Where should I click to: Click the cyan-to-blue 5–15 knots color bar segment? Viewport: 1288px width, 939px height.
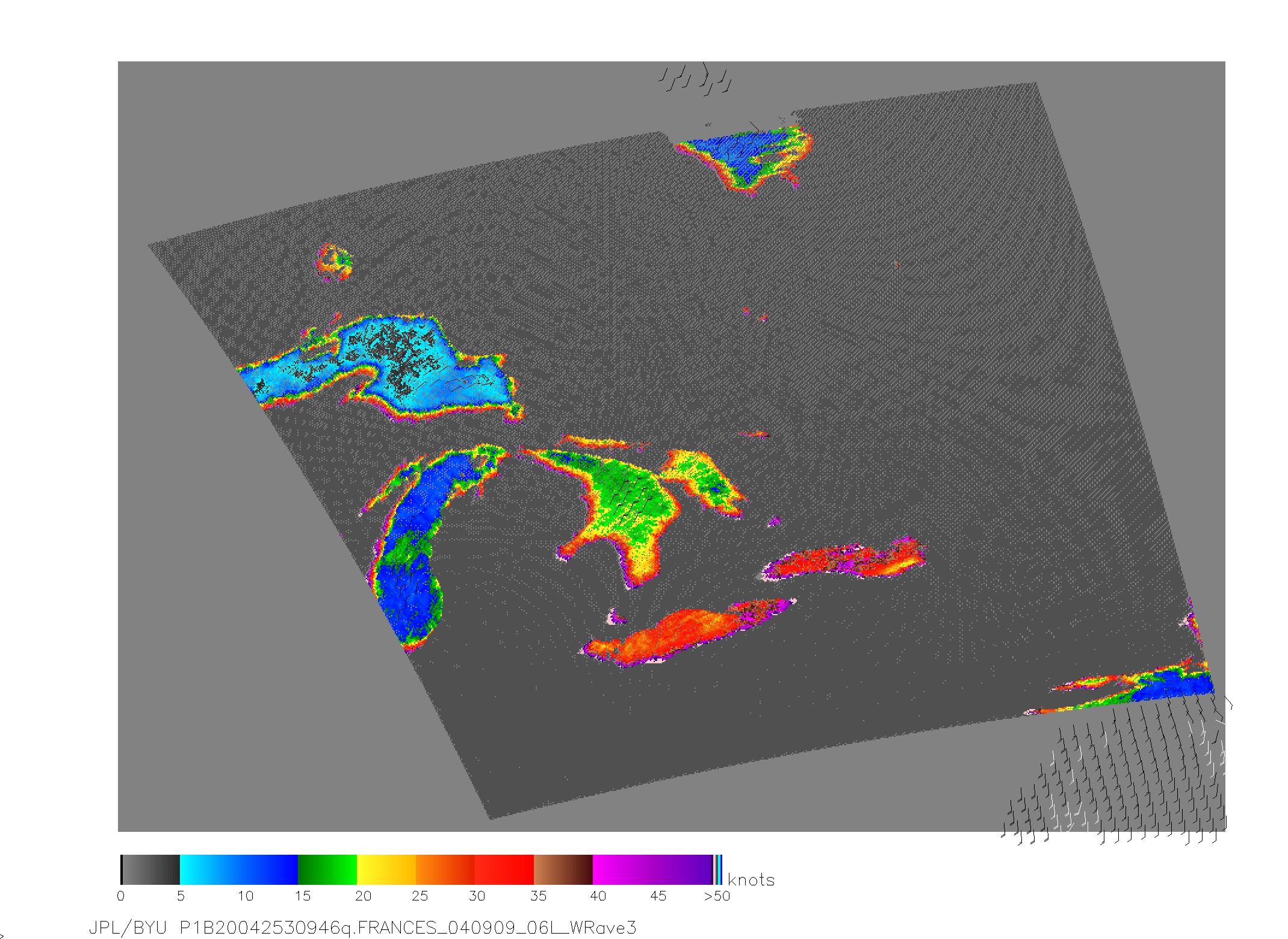(239, 870)
